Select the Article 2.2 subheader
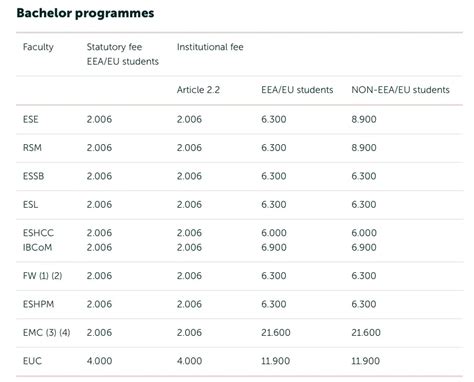The image size is (474, 382). [x=198, y=90]
